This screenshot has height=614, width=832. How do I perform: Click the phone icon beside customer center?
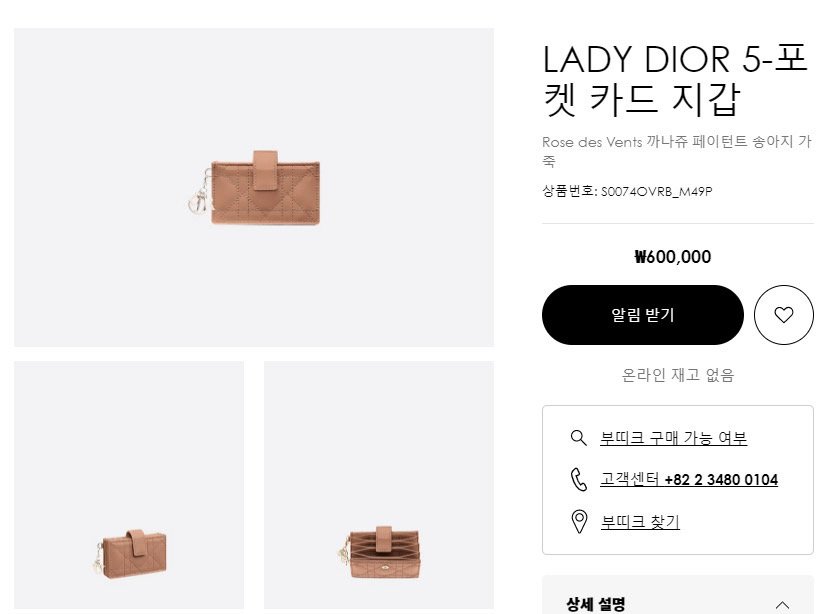578,479
